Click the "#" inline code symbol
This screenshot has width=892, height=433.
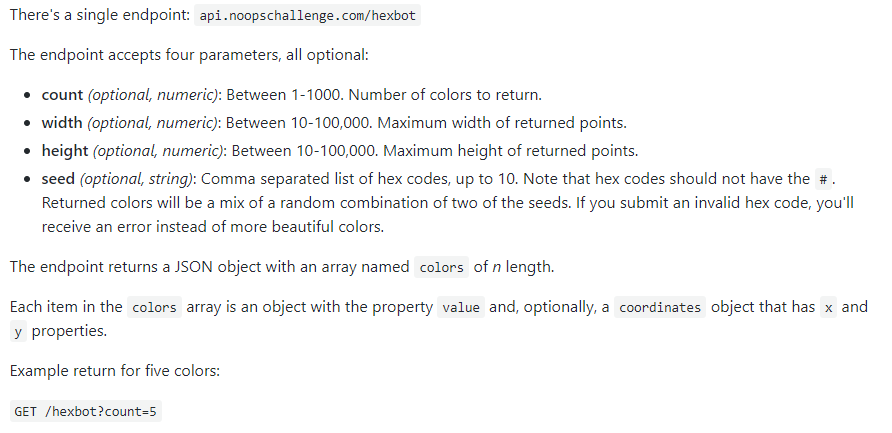[823, 179]
